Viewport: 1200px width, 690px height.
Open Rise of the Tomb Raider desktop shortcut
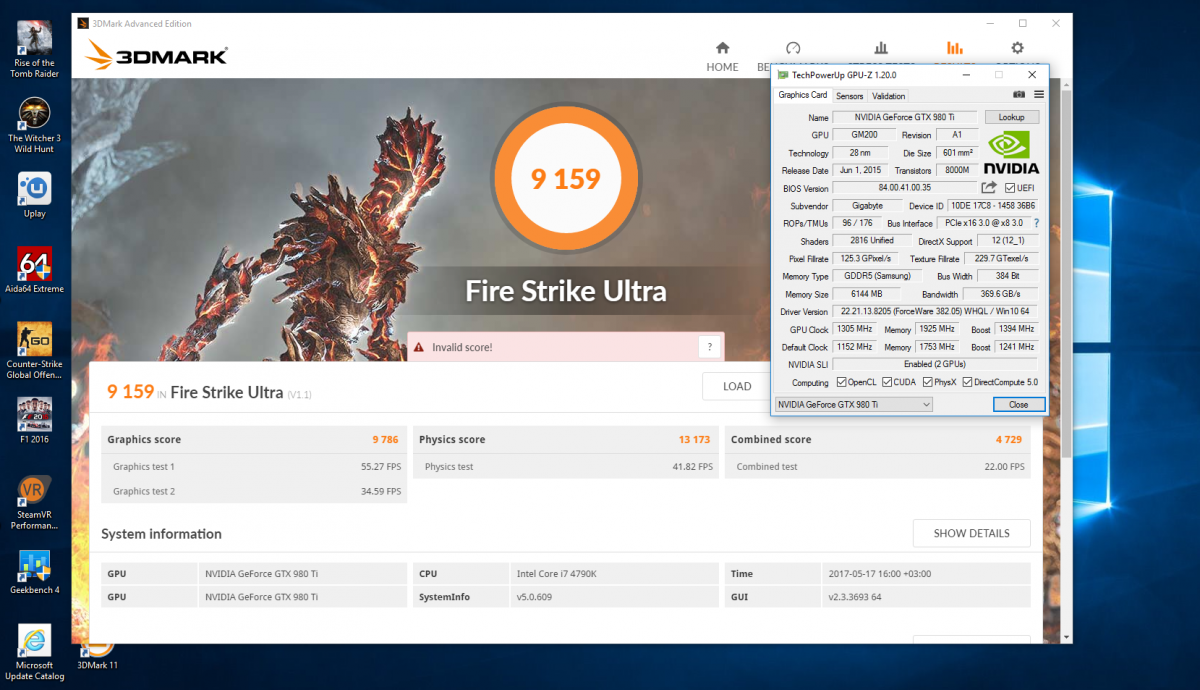click(x=34, y=48)
